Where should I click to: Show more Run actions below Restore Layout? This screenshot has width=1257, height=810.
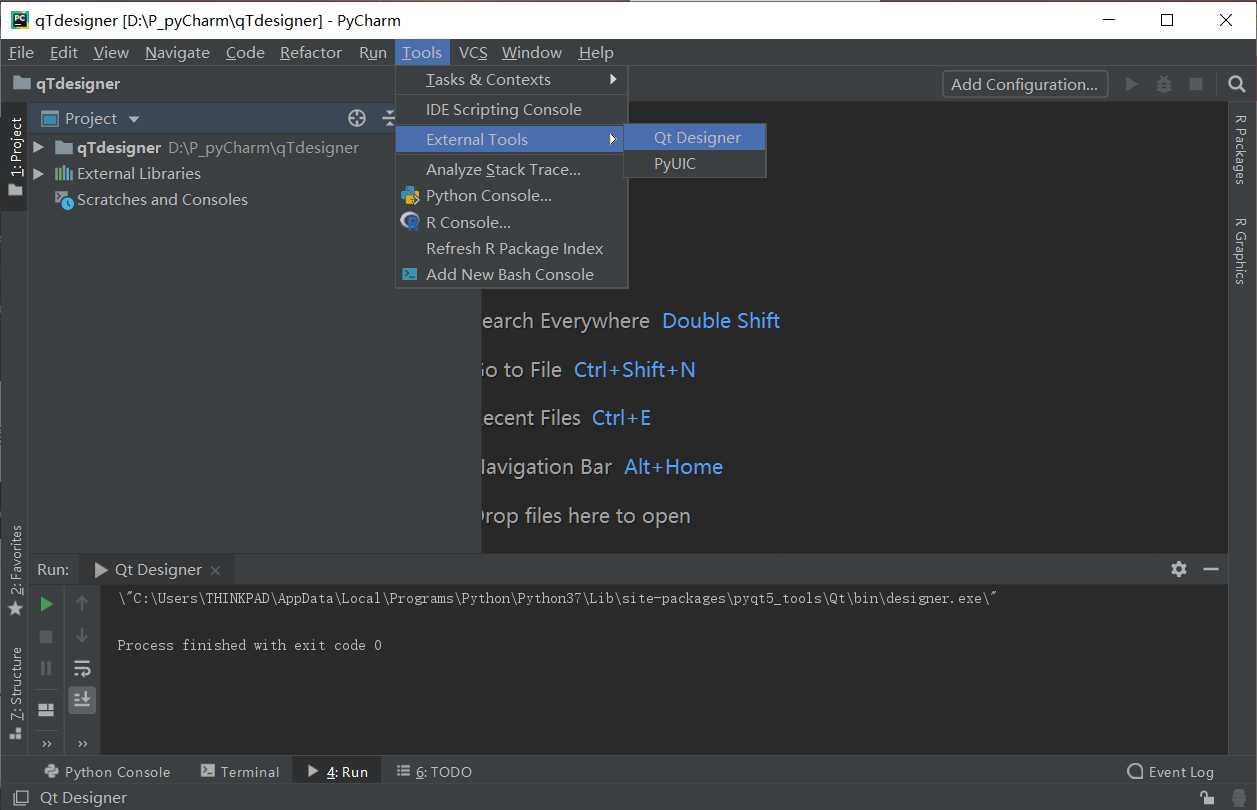(46, 743)
